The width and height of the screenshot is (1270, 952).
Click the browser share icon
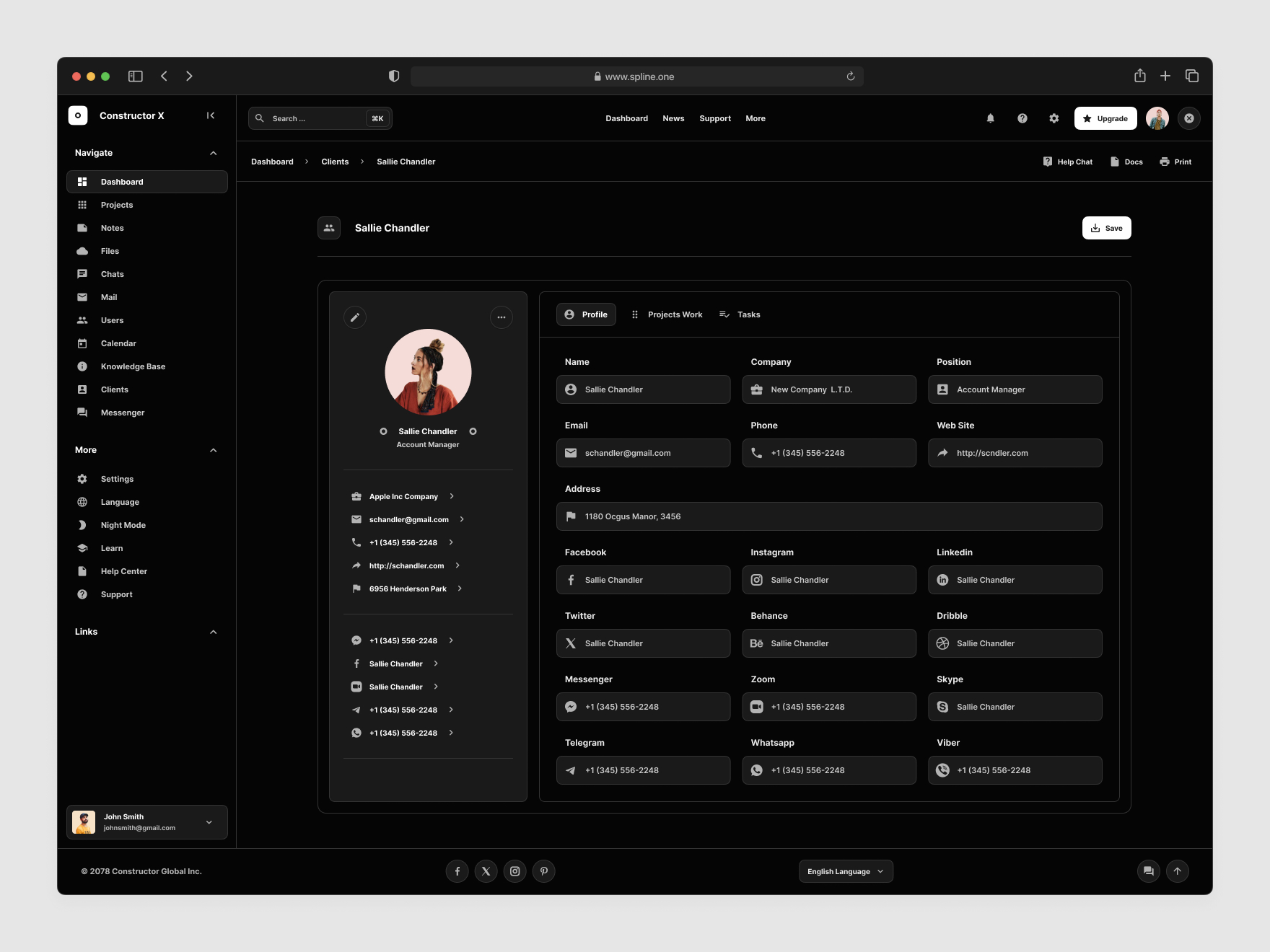pyautogui.click(x=1140, y=76)
